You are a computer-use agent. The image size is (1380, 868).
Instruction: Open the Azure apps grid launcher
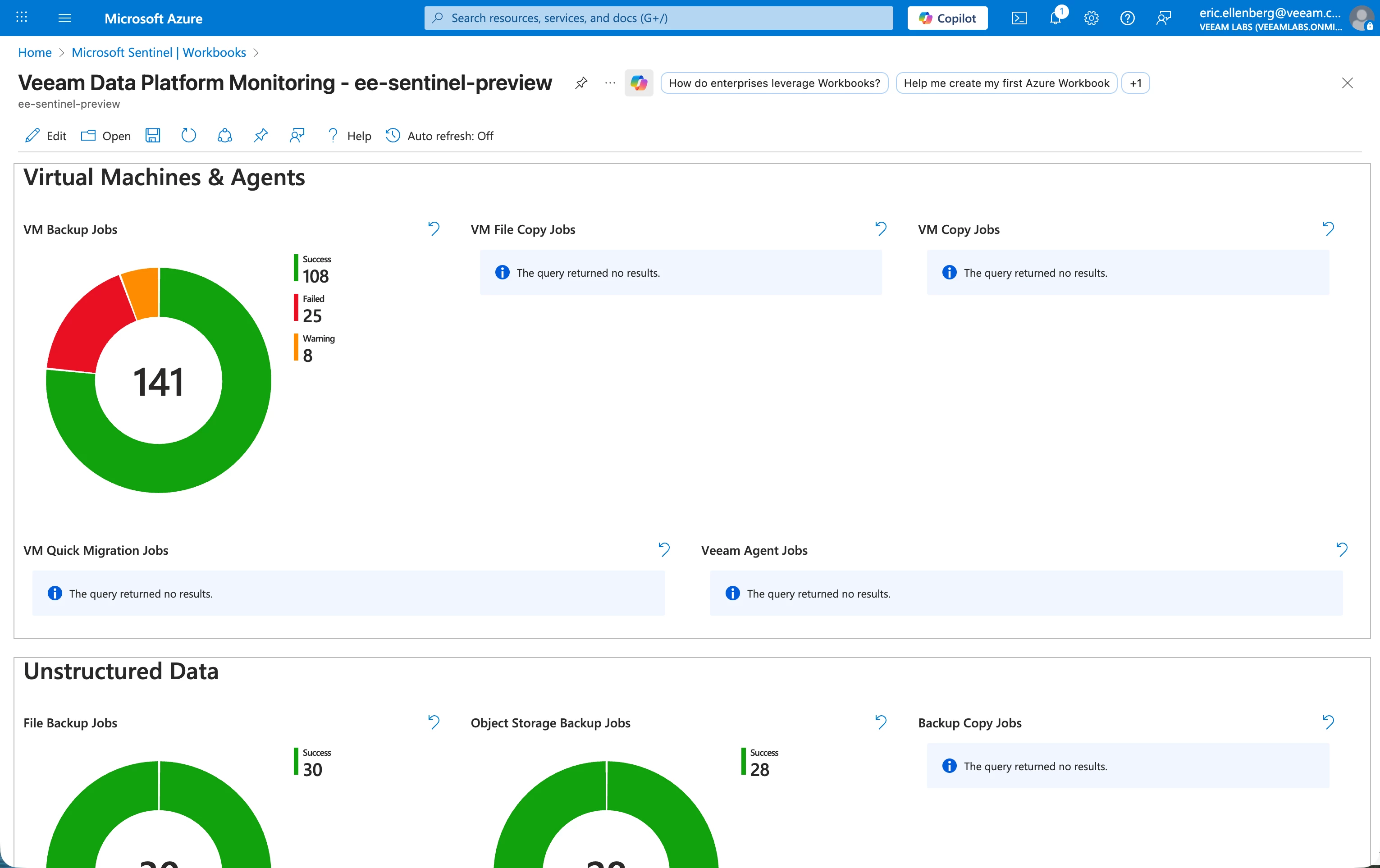(x=22, y=18)
